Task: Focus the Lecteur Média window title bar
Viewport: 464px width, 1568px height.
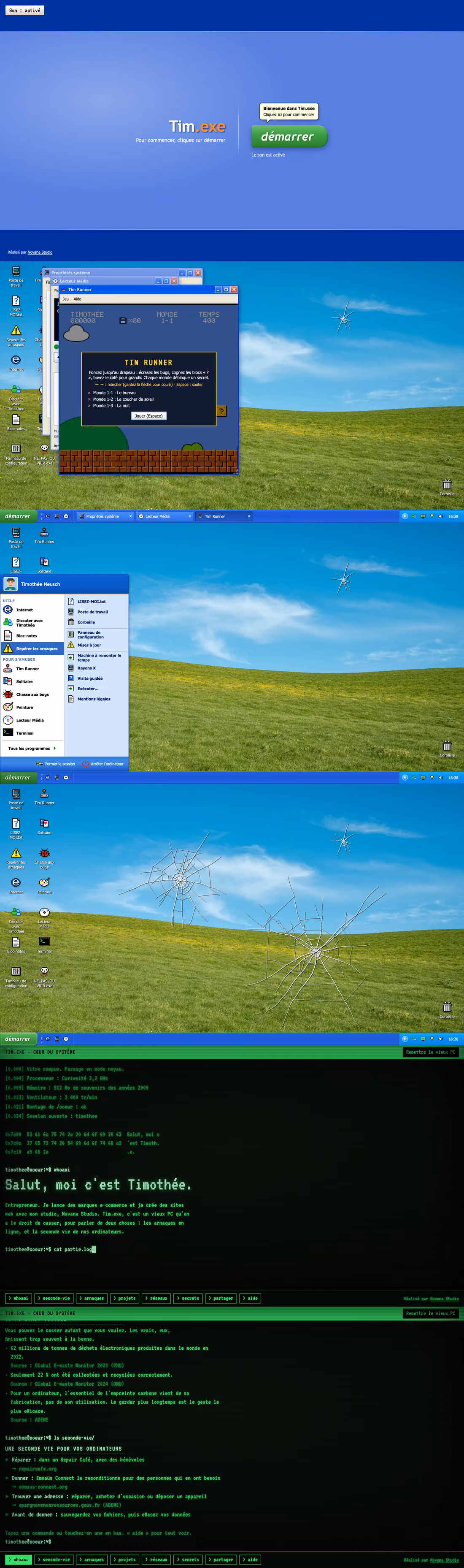Action: pos(103,281)
